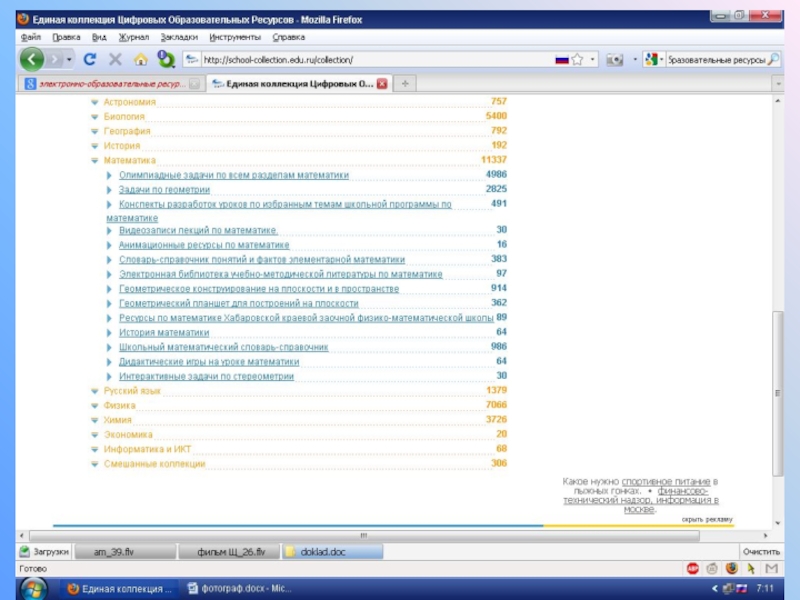Click the Adblock Plus status bar icon
Image resolution: width=800 pixels, height=600 pixels.
692,568
